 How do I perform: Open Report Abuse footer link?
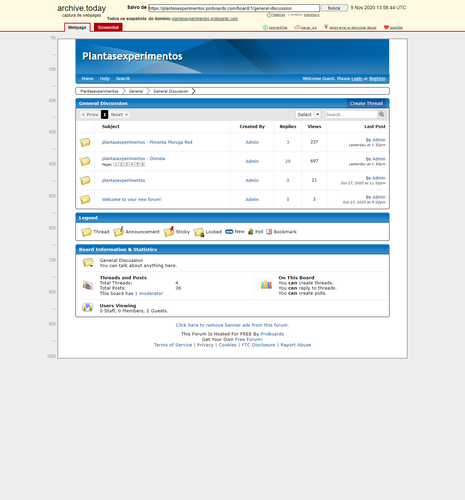pyautogui.click(x=296, y=345)
